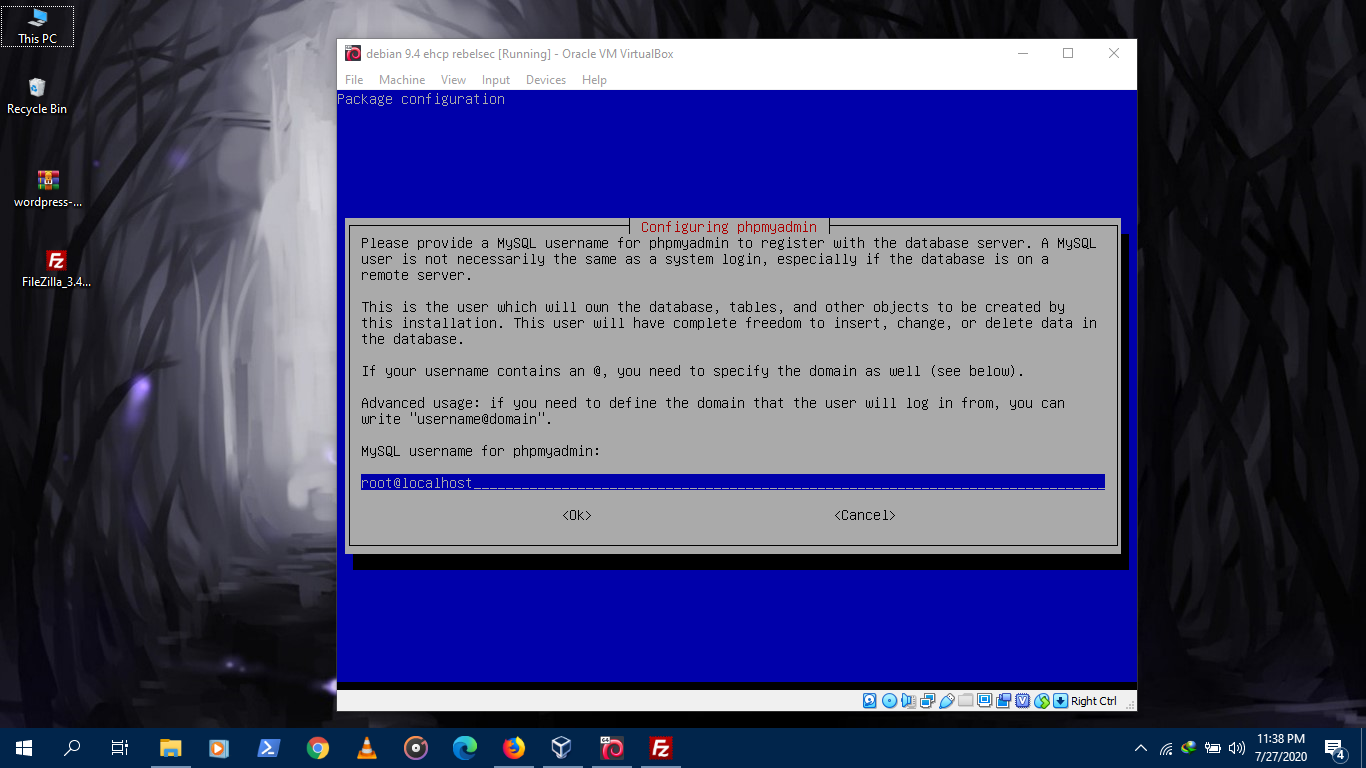Open Task View from taskbar
This screenshot has height=768, width=1366.
click(x=120, y=748)
